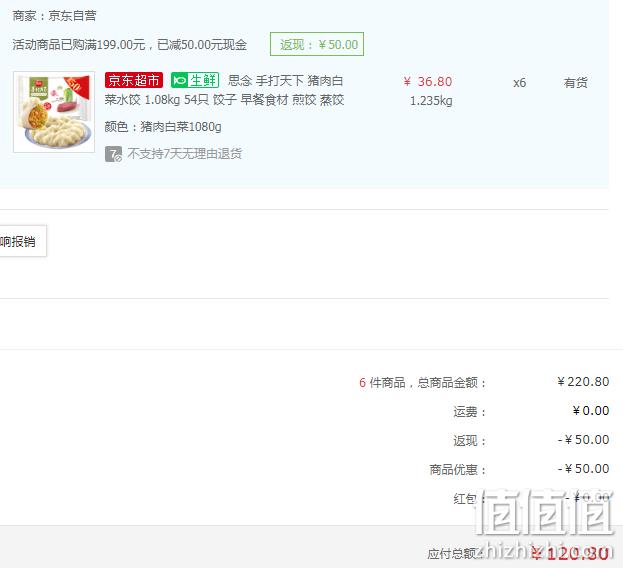Click the 不支持7天无理由退货 notice text
Image resolution: width=623 pixels, height=568 pixels.
click(185, 154)
